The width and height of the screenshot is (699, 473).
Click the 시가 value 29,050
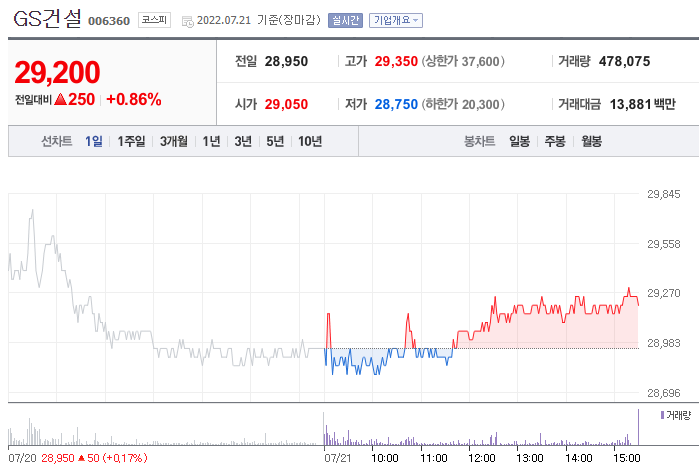pos(286,104)
